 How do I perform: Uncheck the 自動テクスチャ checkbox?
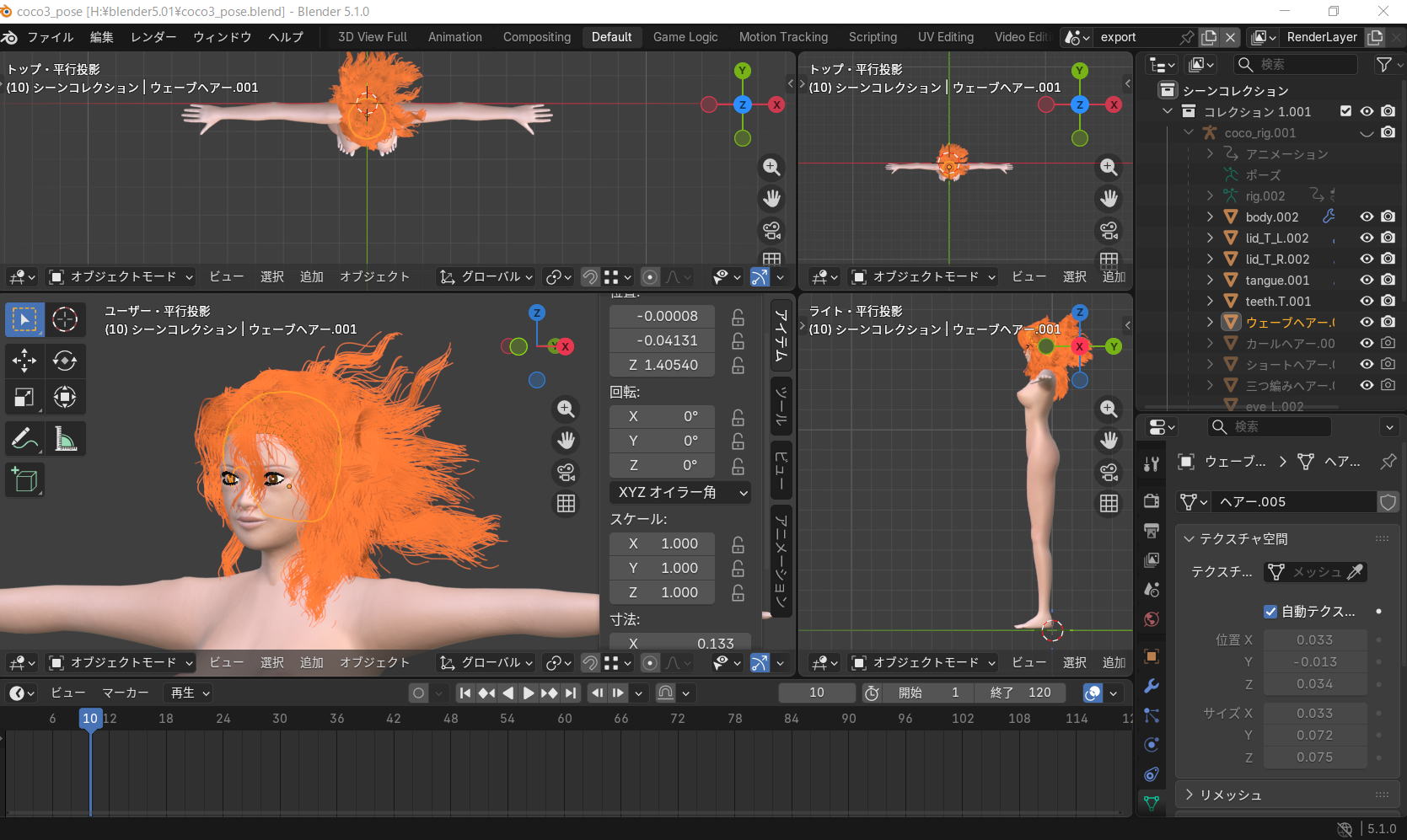1270,612
